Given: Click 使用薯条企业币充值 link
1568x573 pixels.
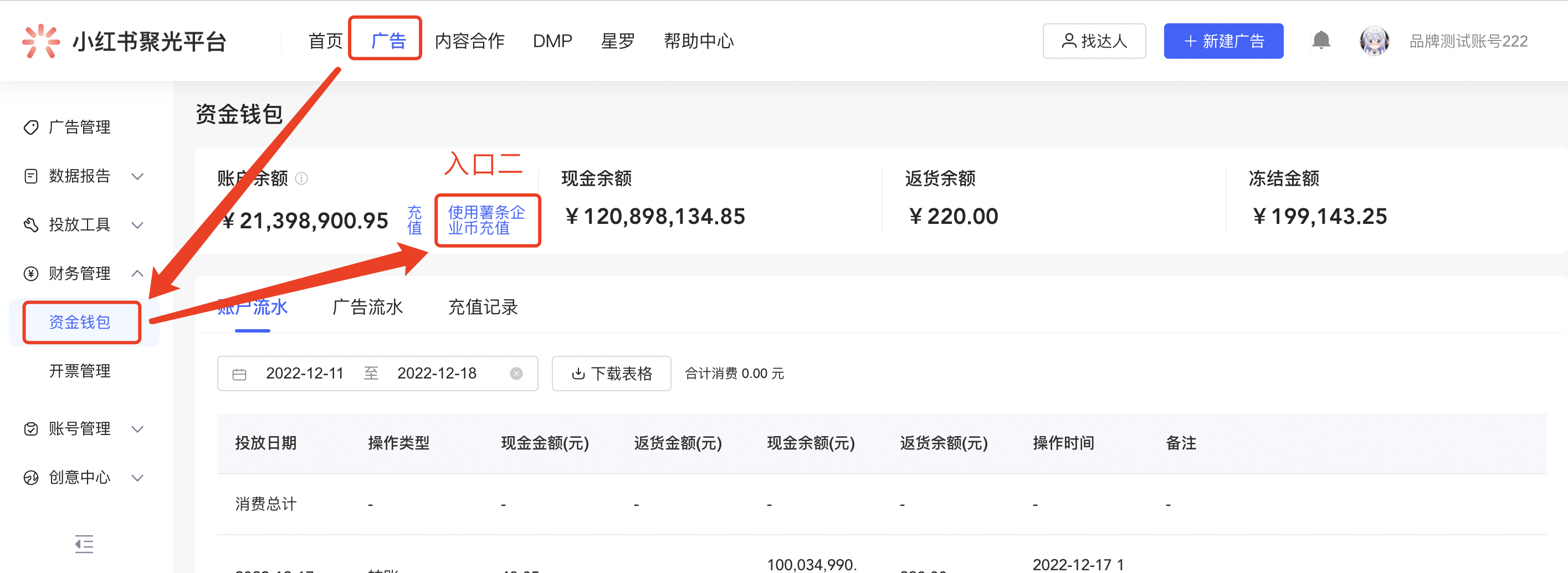Looking at the screenshot, I should pyautogui.click(x=486, y=220).
